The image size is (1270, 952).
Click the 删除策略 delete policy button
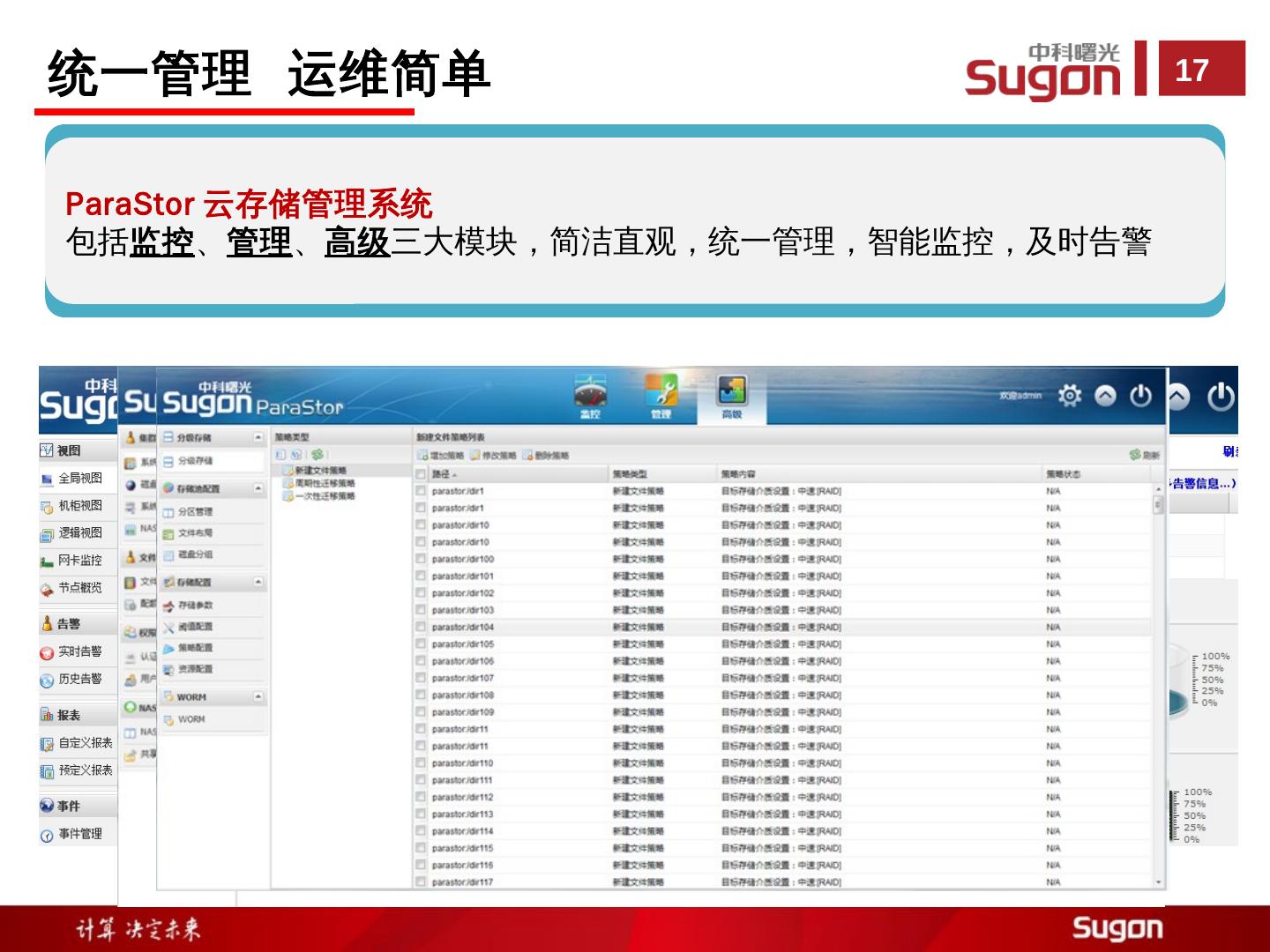pos(545,456)
